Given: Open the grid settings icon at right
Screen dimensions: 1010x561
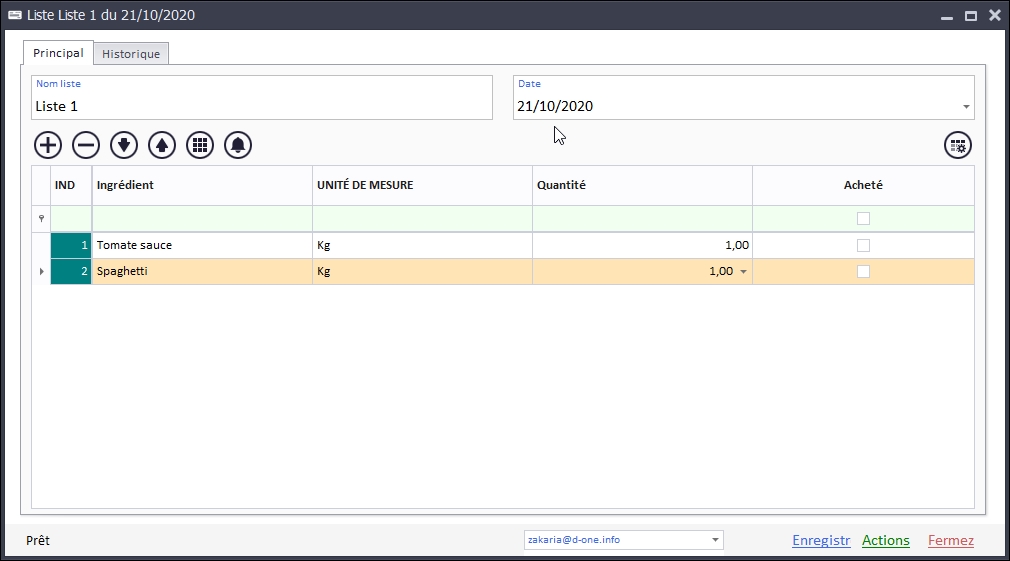Looking at the screenshot, I should (958, 145).
